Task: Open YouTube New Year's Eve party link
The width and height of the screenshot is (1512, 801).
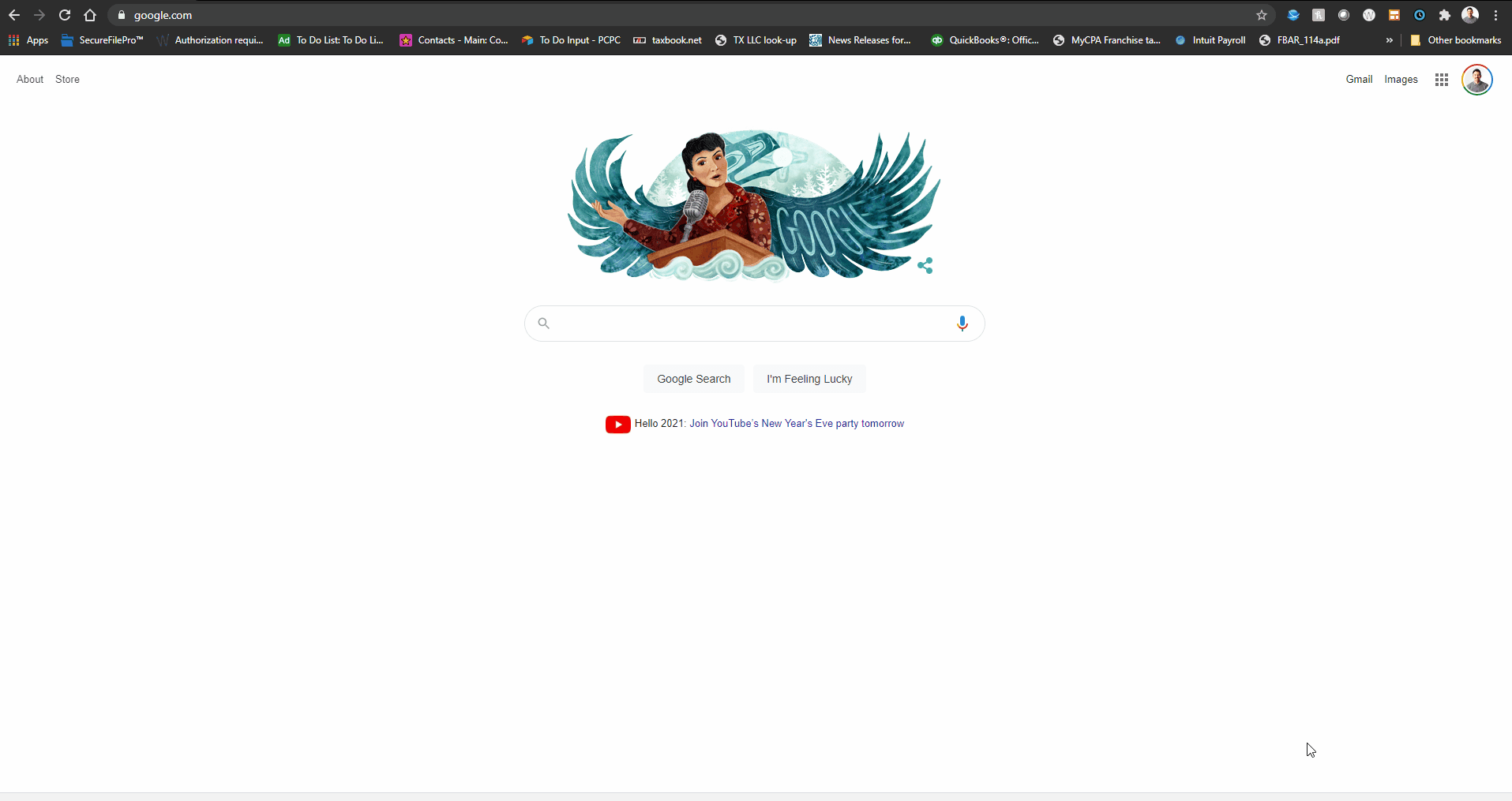Action: pos(797,424)
